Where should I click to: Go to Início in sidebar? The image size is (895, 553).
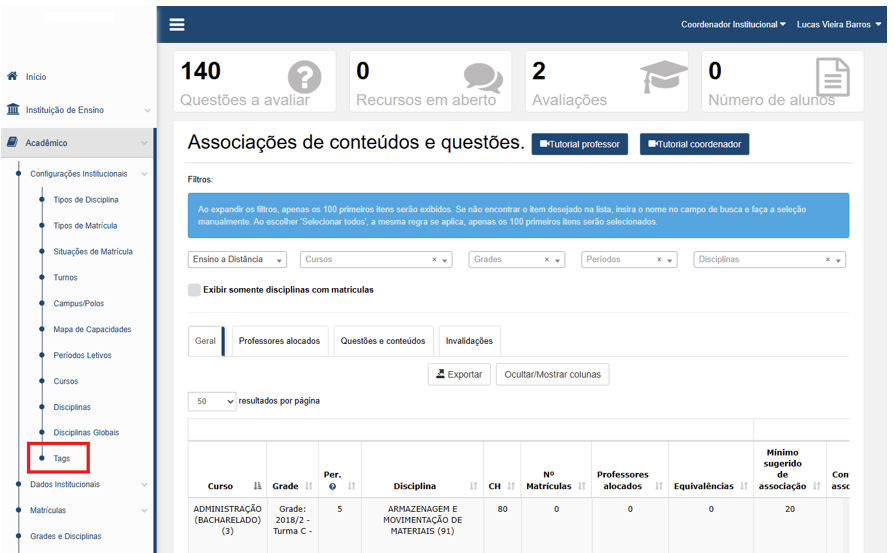36,77
